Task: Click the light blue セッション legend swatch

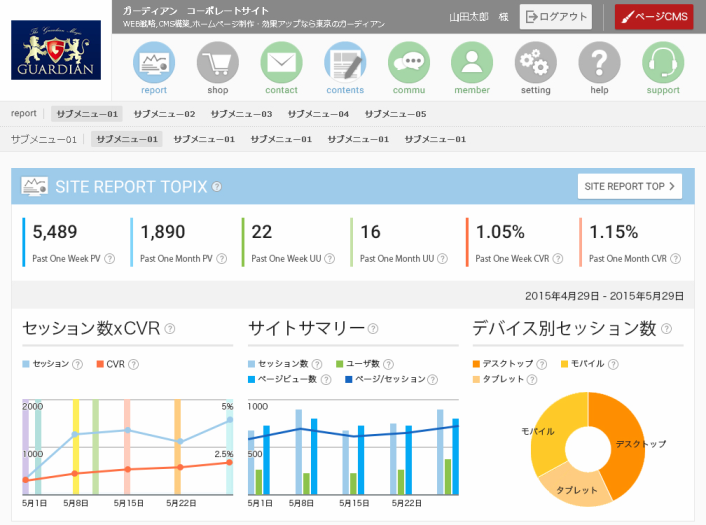Action: [26, 364]
